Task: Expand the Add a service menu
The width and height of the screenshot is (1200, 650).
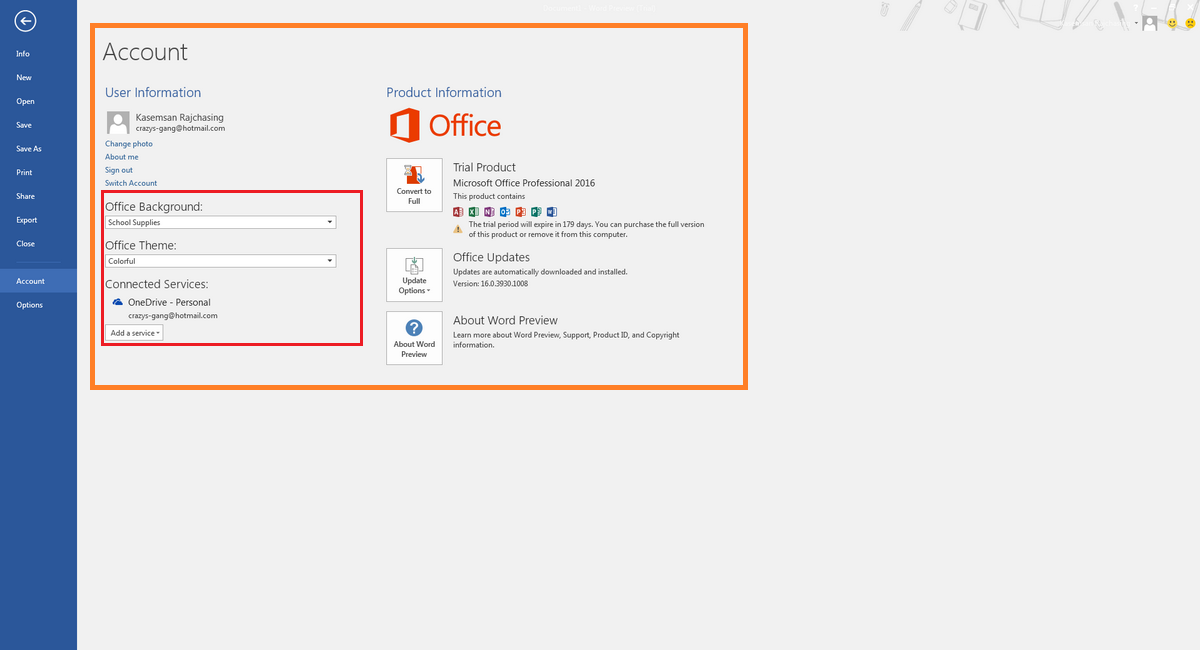Action: click(134, 332)
